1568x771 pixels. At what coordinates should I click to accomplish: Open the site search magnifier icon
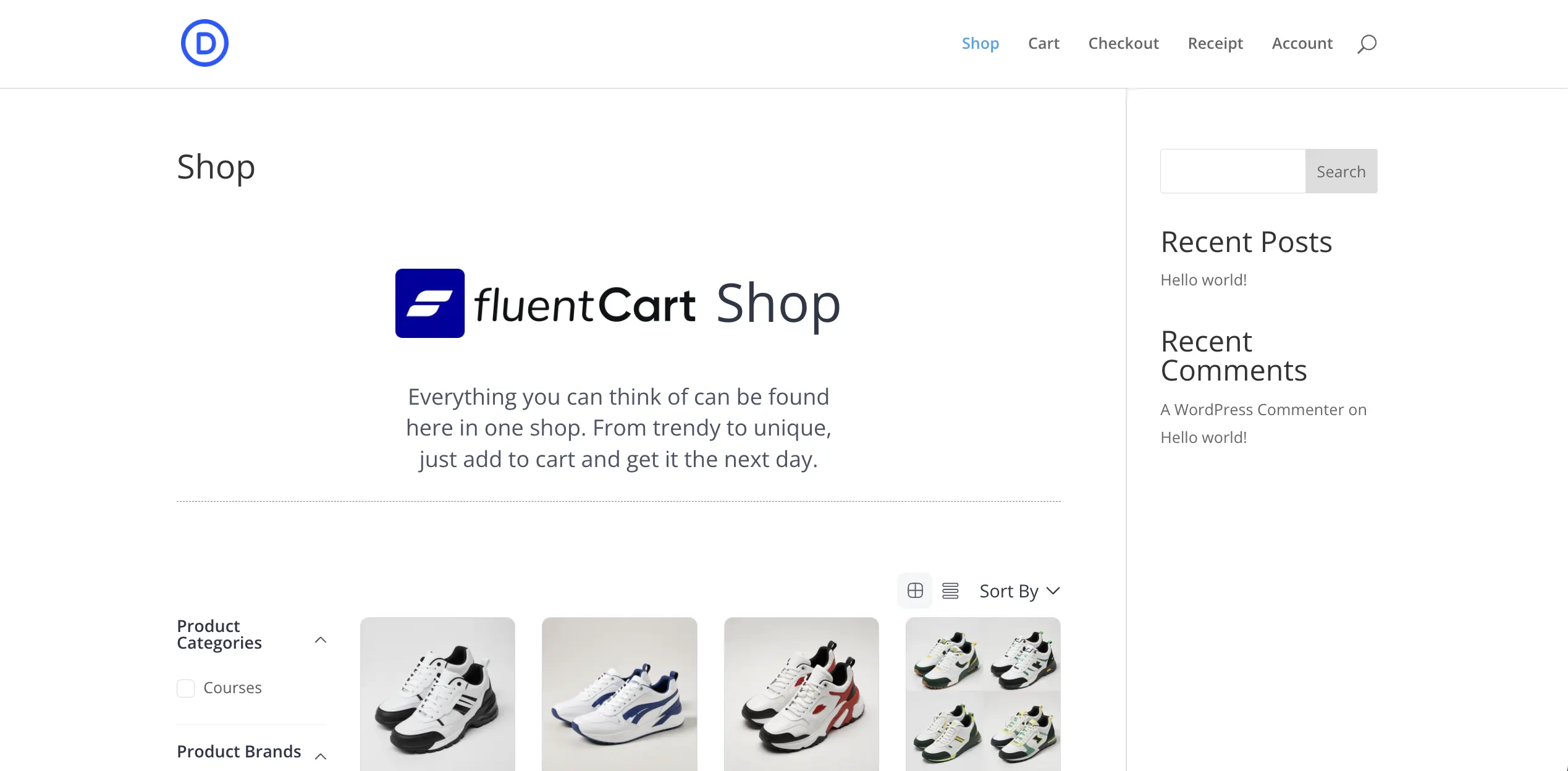(1365, 43)
